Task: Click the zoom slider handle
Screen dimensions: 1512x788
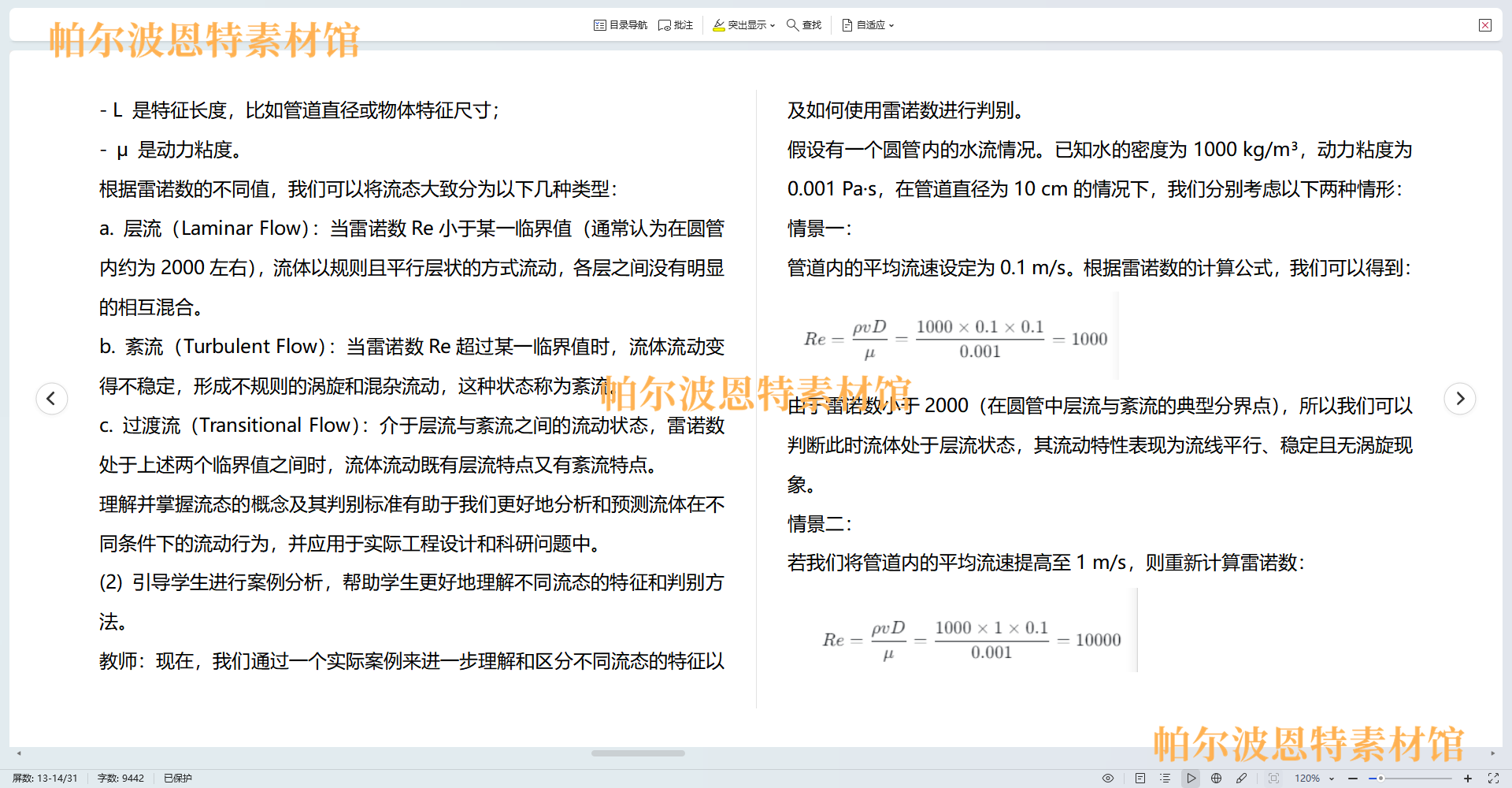Action: click(1380, 778)
